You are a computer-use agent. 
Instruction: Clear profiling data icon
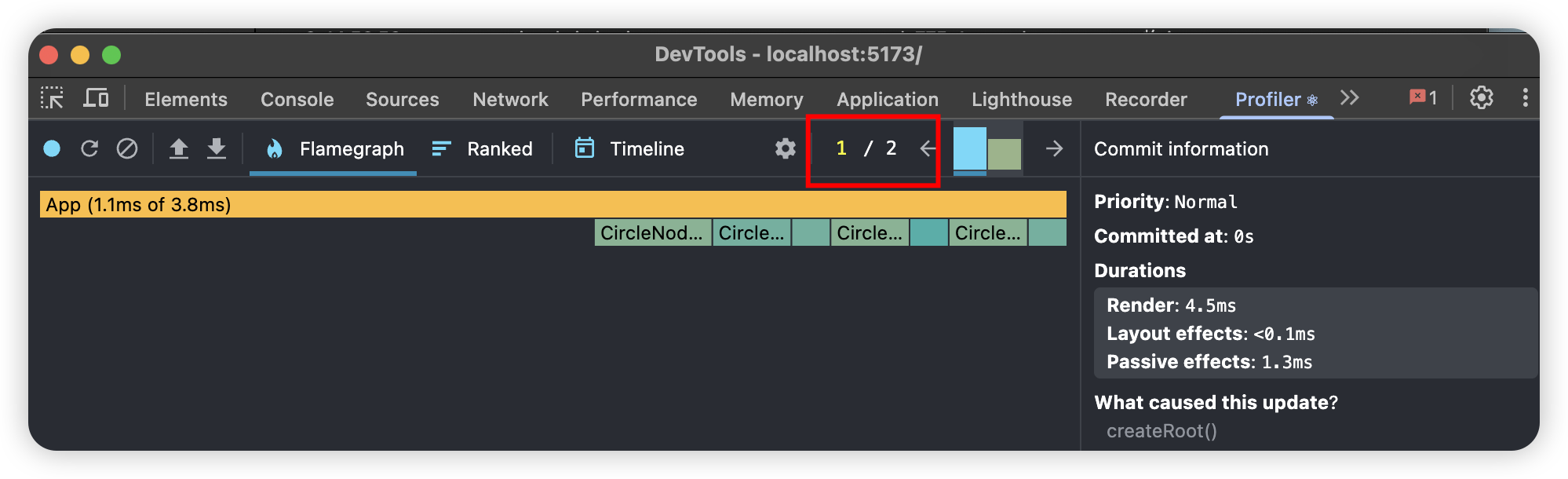tap(127, 148)
